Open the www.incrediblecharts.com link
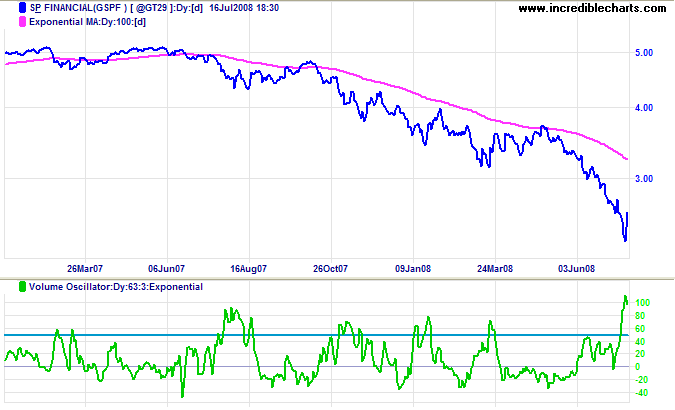 point(592,8)
